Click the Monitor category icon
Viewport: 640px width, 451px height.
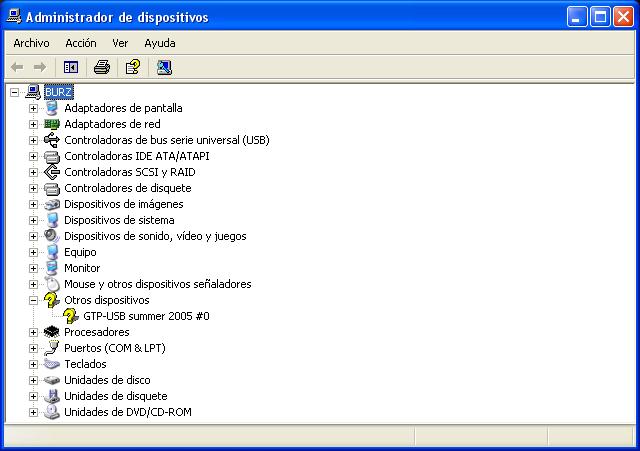52,268
